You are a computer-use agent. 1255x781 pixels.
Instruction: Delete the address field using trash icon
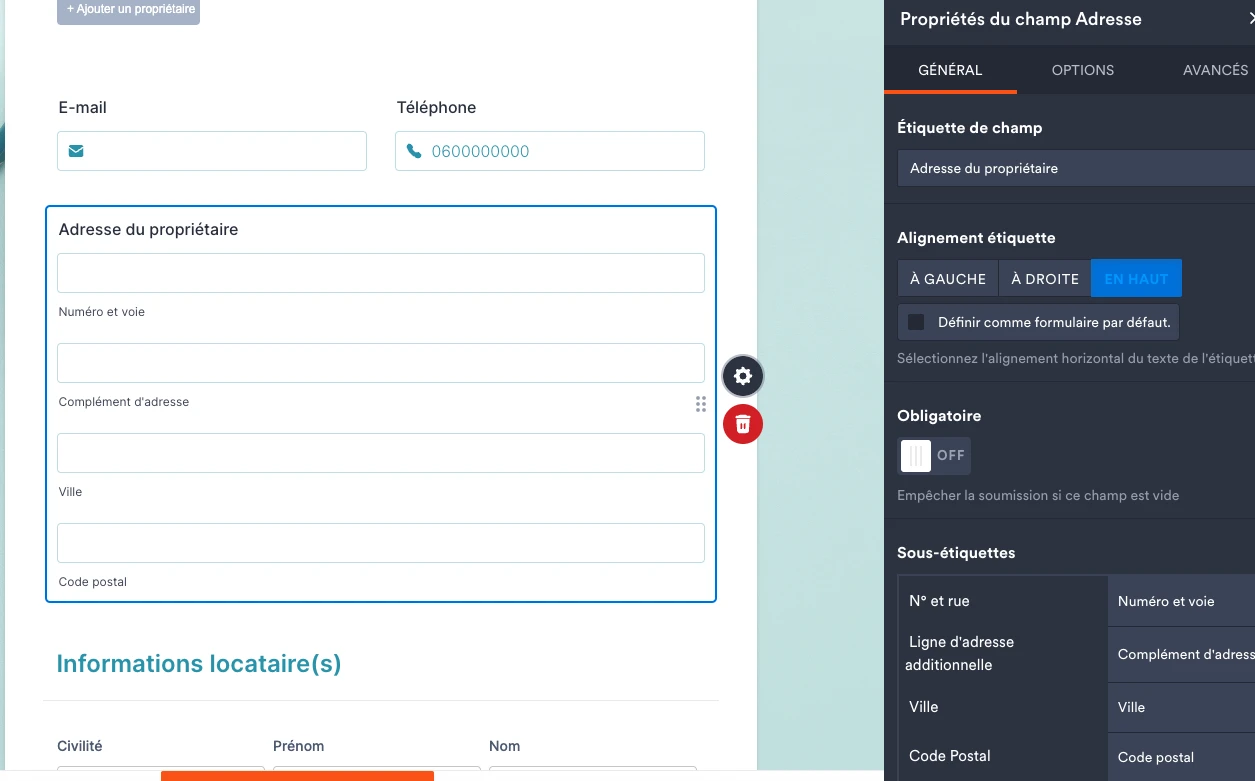tap(742, 424)
